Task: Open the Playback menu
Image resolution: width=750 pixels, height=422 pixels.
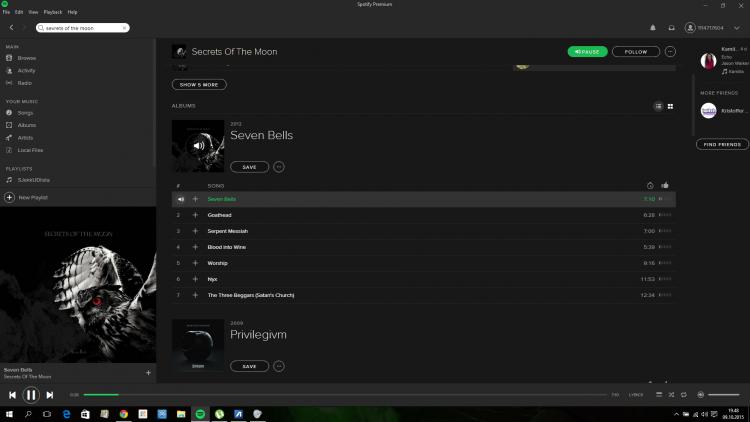Action: pos(53,12)
